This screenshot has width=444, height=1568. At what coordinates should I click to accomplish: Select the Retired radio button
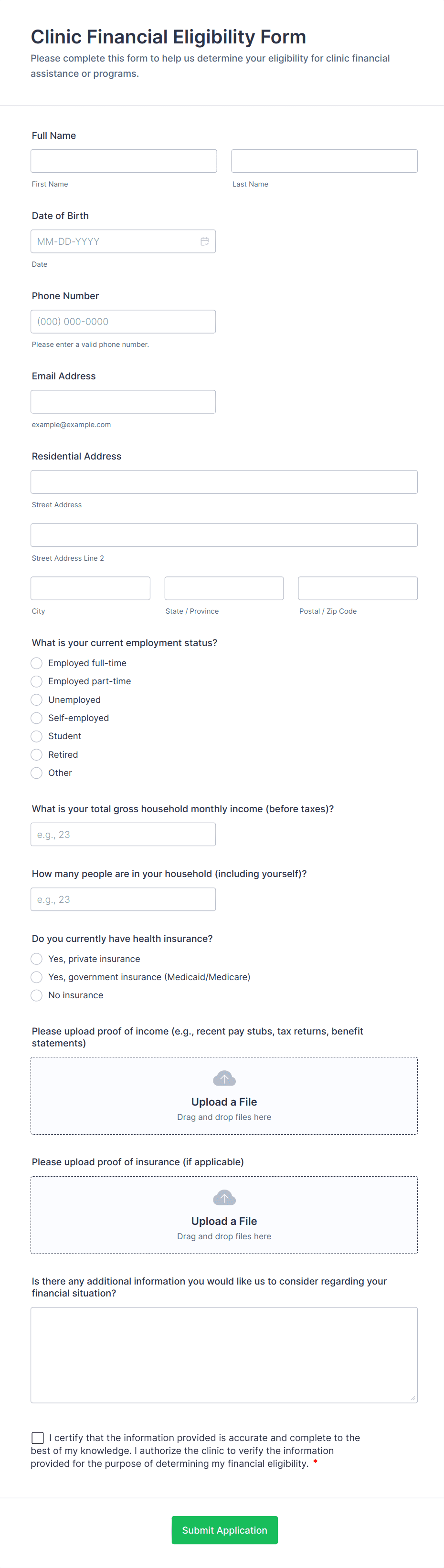click(37, 755)
